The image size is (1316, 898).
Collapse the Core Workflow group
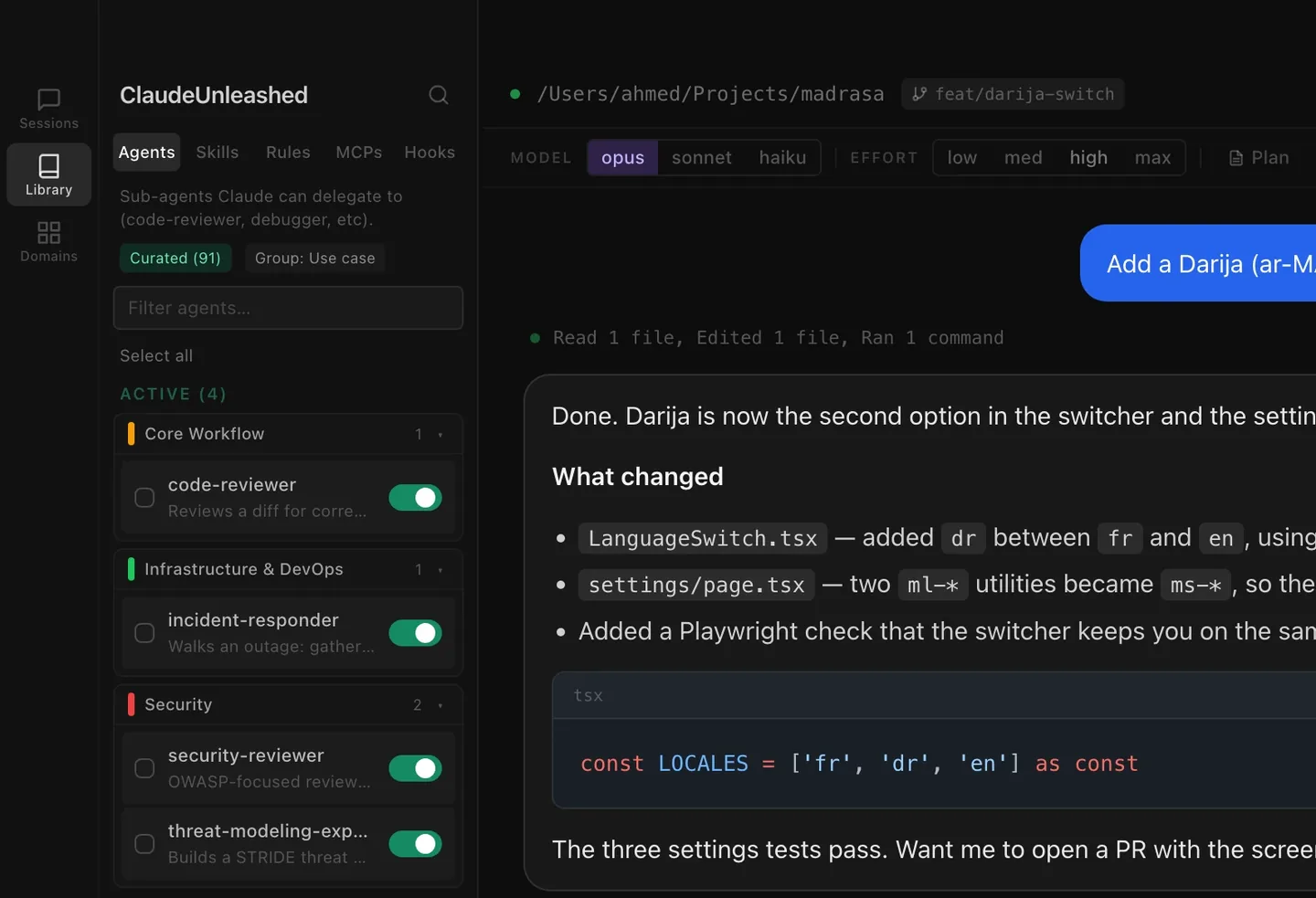(288, 434)
